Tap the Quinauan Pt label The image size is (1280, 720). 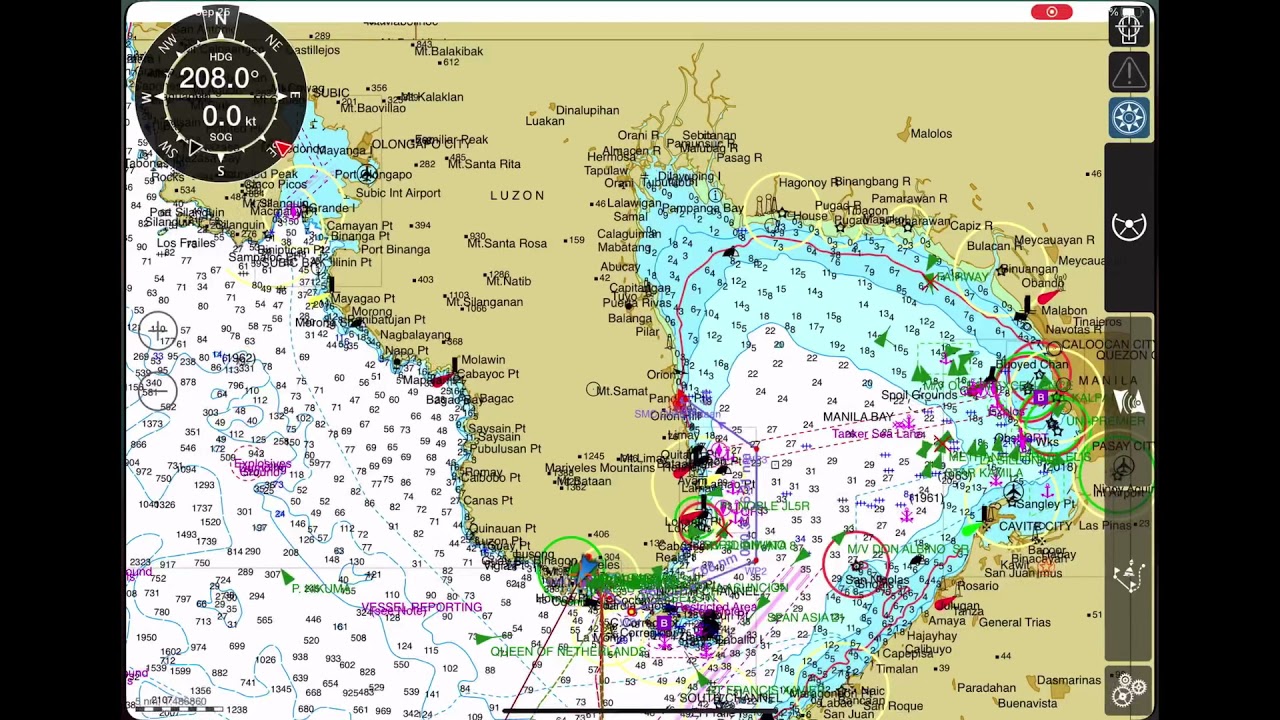pos(503,529)
